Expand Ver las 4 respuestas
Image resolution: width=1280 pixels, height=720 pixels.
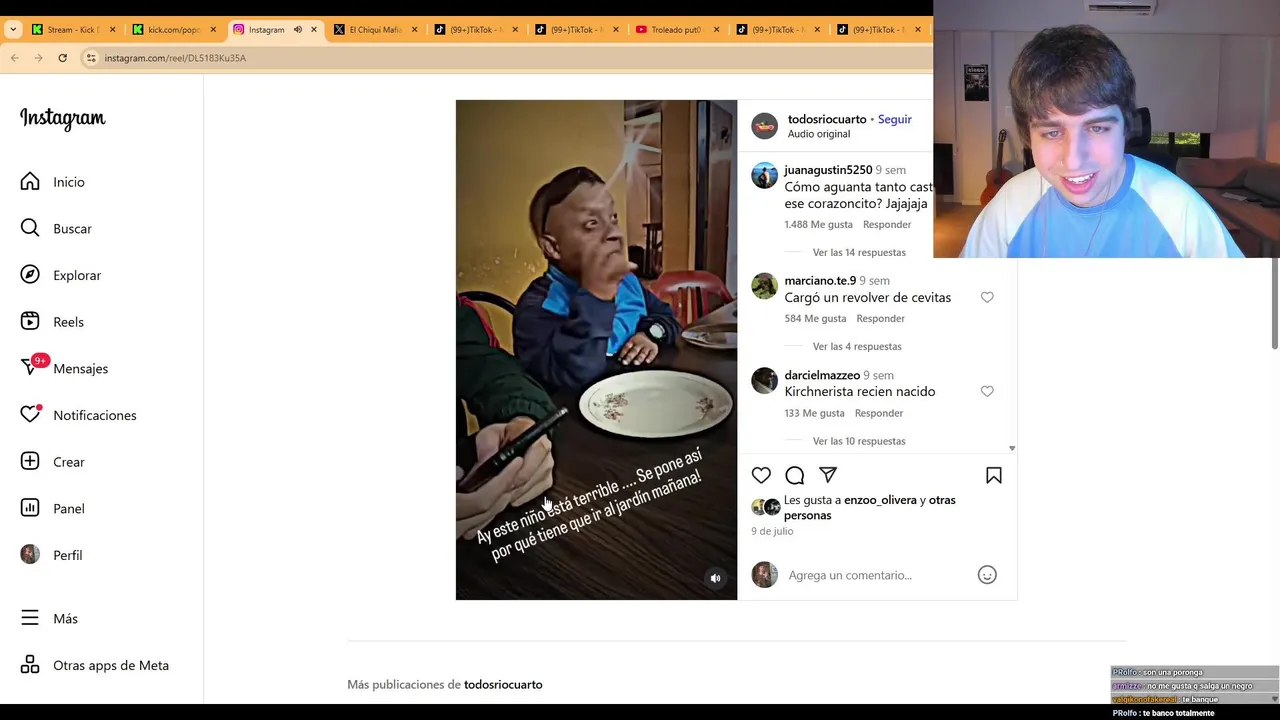coord(857,346)
